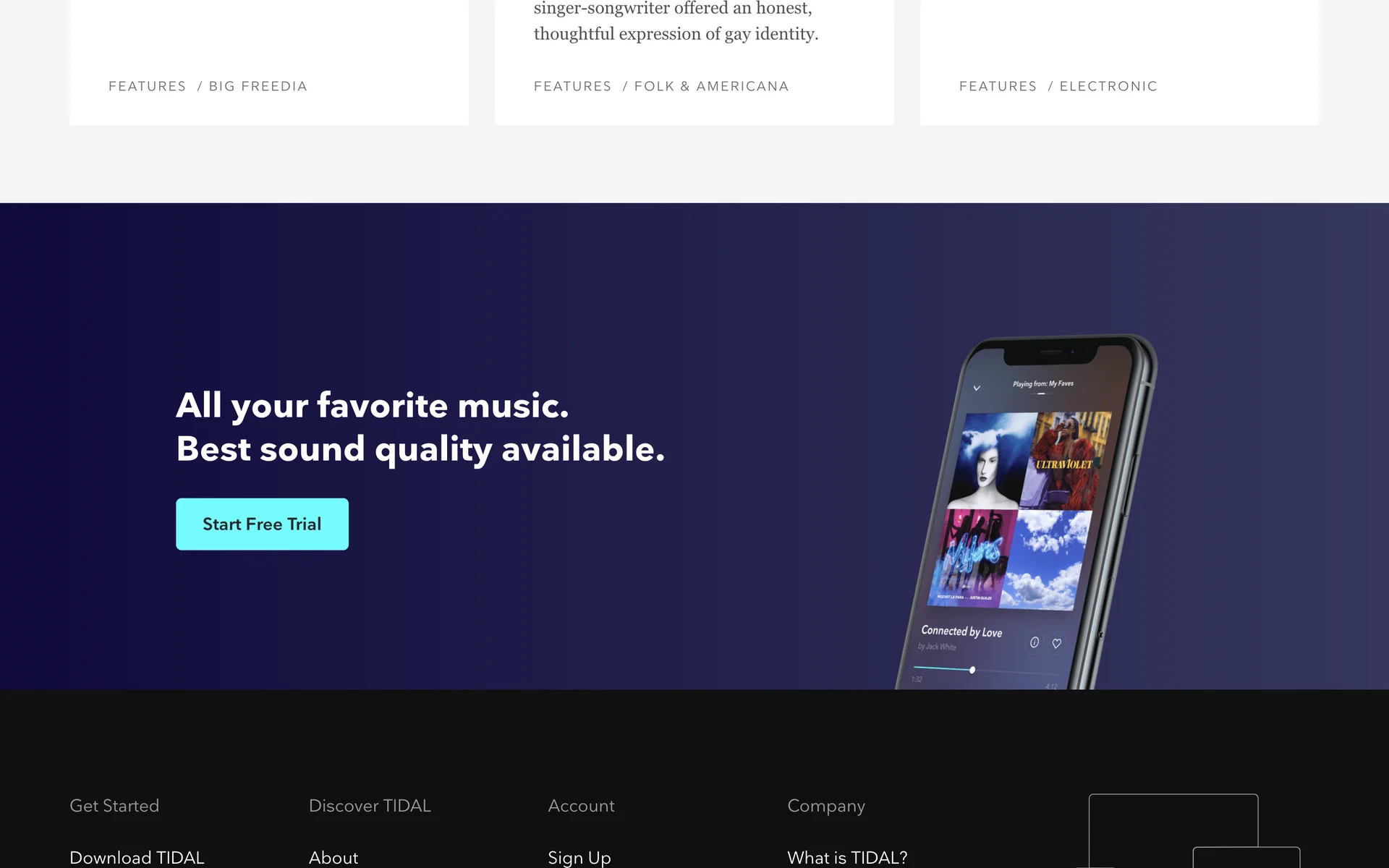Viewport: 1389px width, 868px height.
Task: Click the playback progress slider on phone
Action: 977,671
